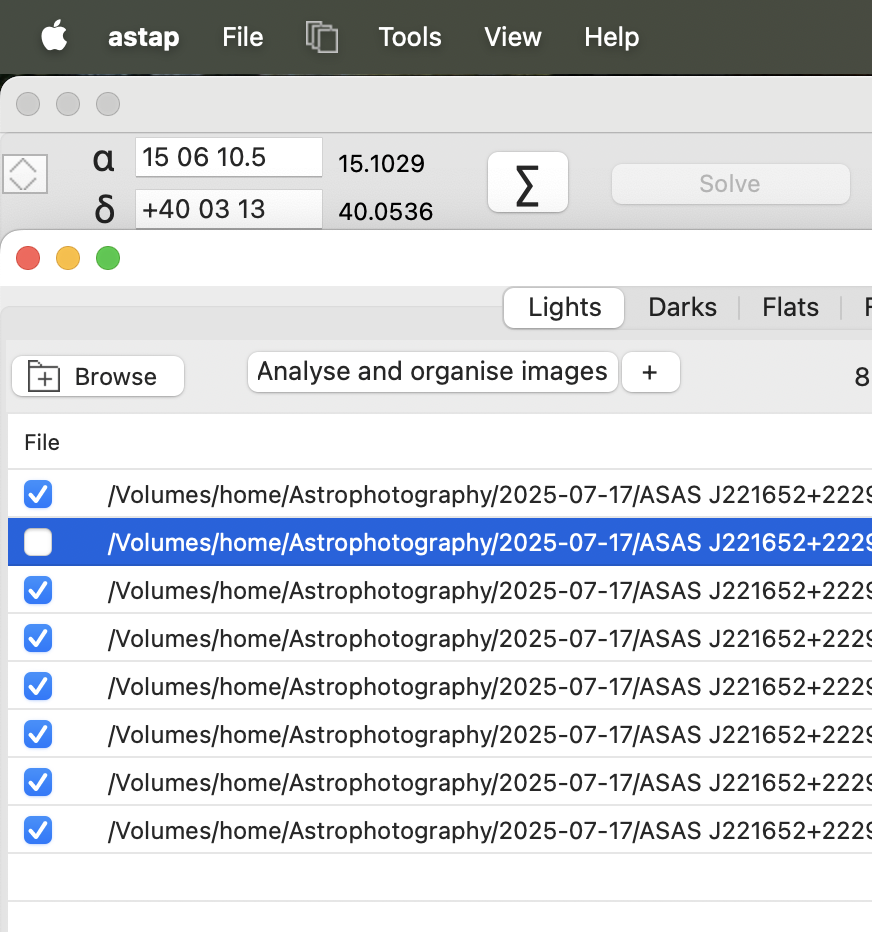Click the delta declination field
This screenshot has width=872, height=932.
pos(229,209)
